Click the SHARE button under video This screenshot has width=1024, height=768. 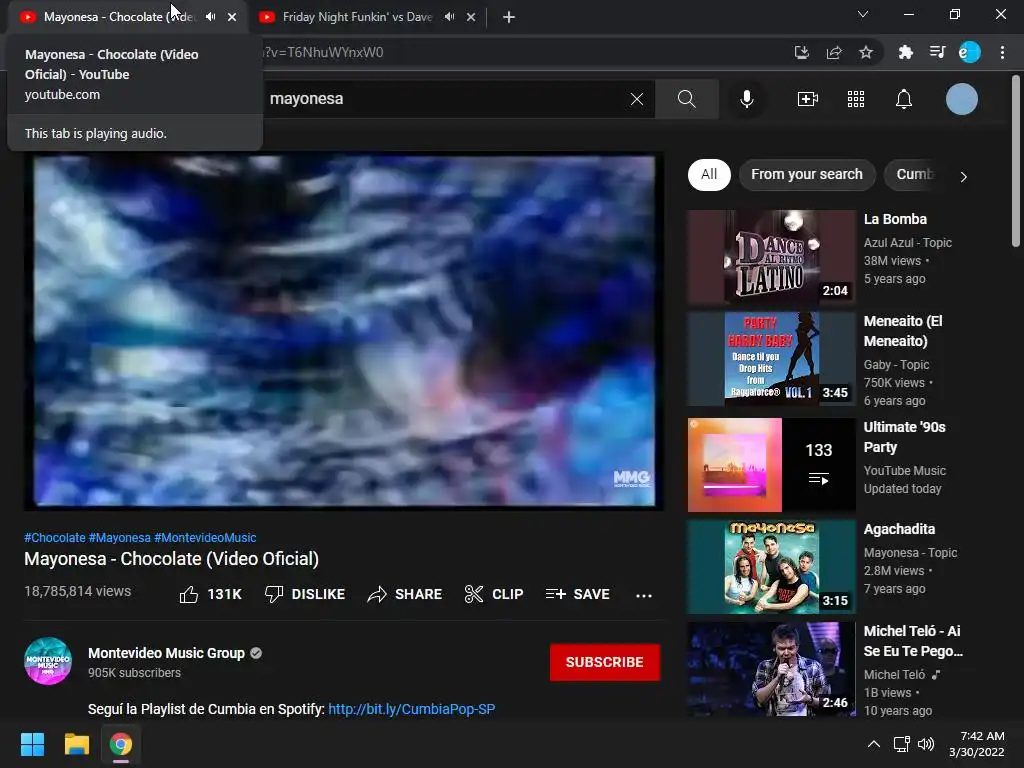(405, 594)
